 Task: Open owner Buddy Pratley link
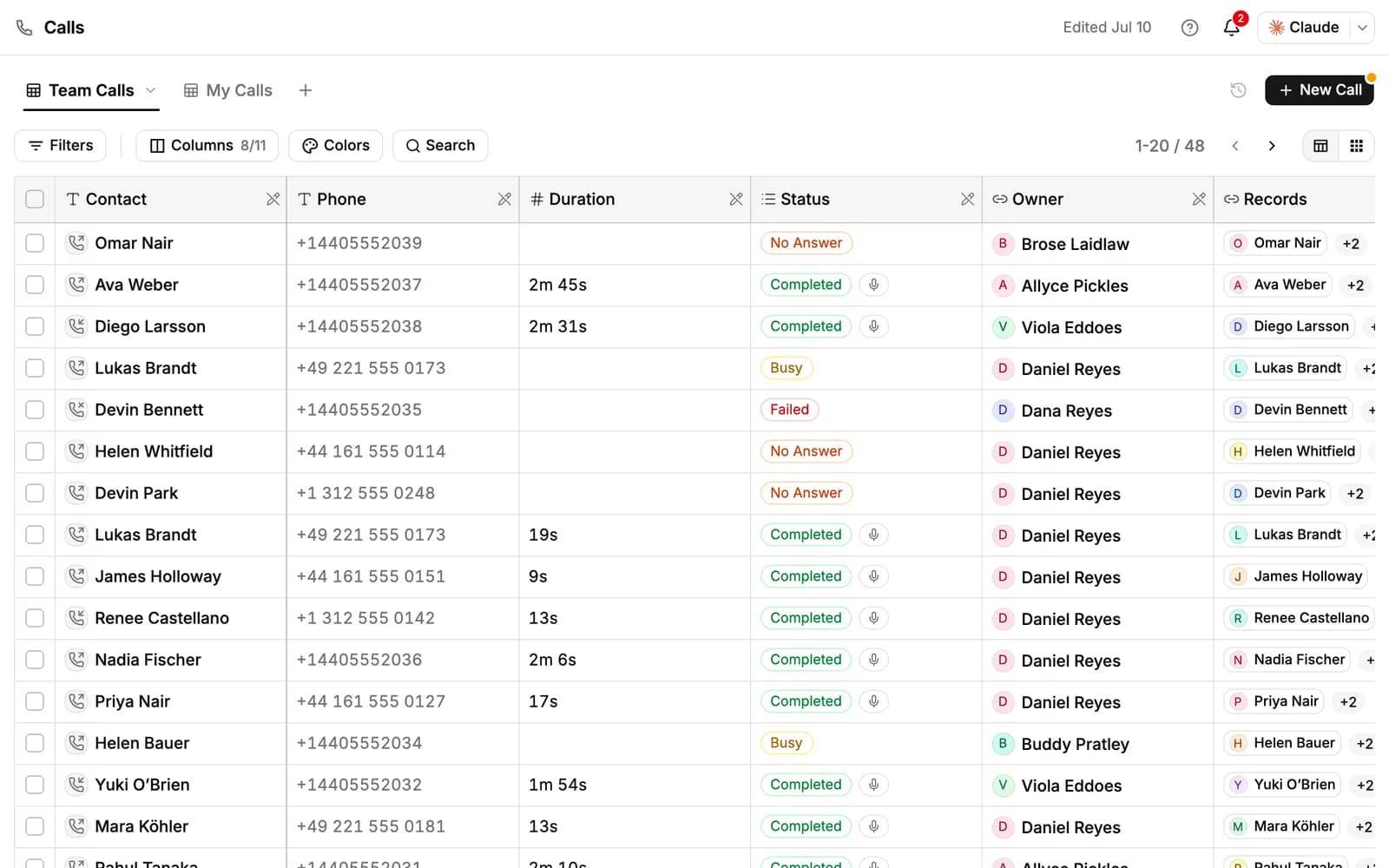1075,744
